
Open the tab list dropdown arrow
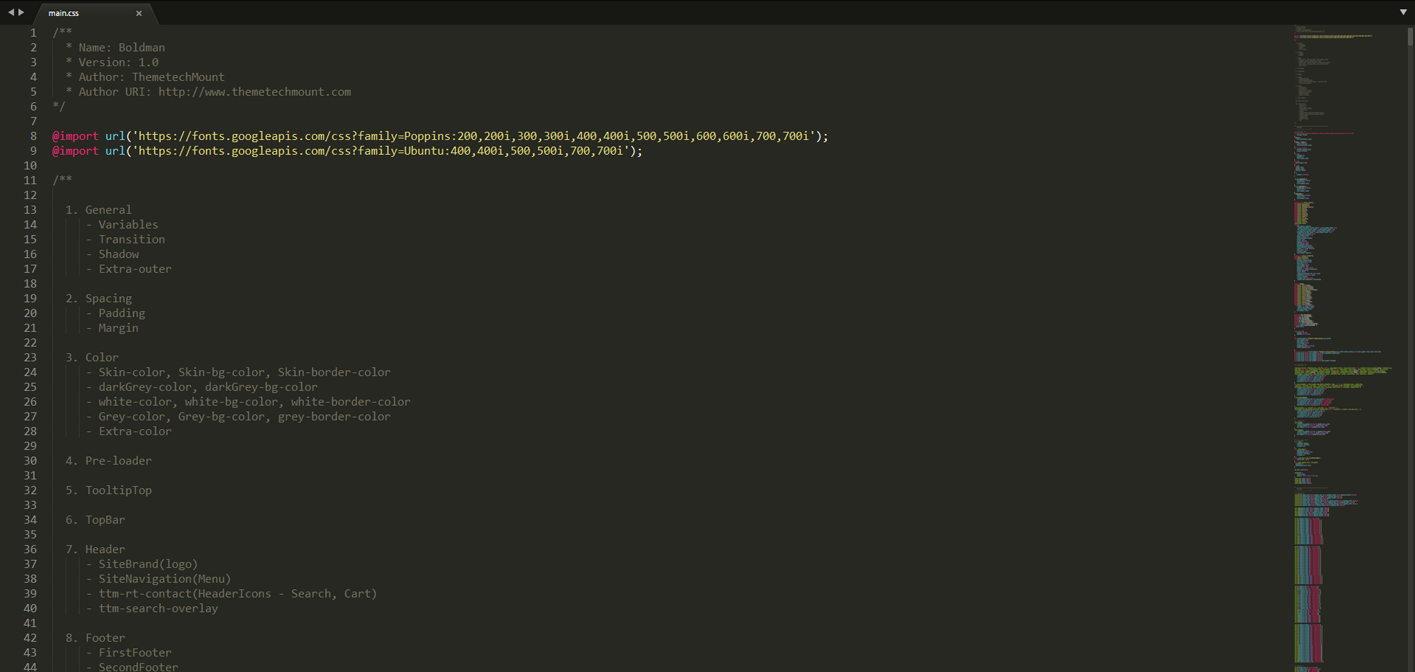pos(1403,12)
